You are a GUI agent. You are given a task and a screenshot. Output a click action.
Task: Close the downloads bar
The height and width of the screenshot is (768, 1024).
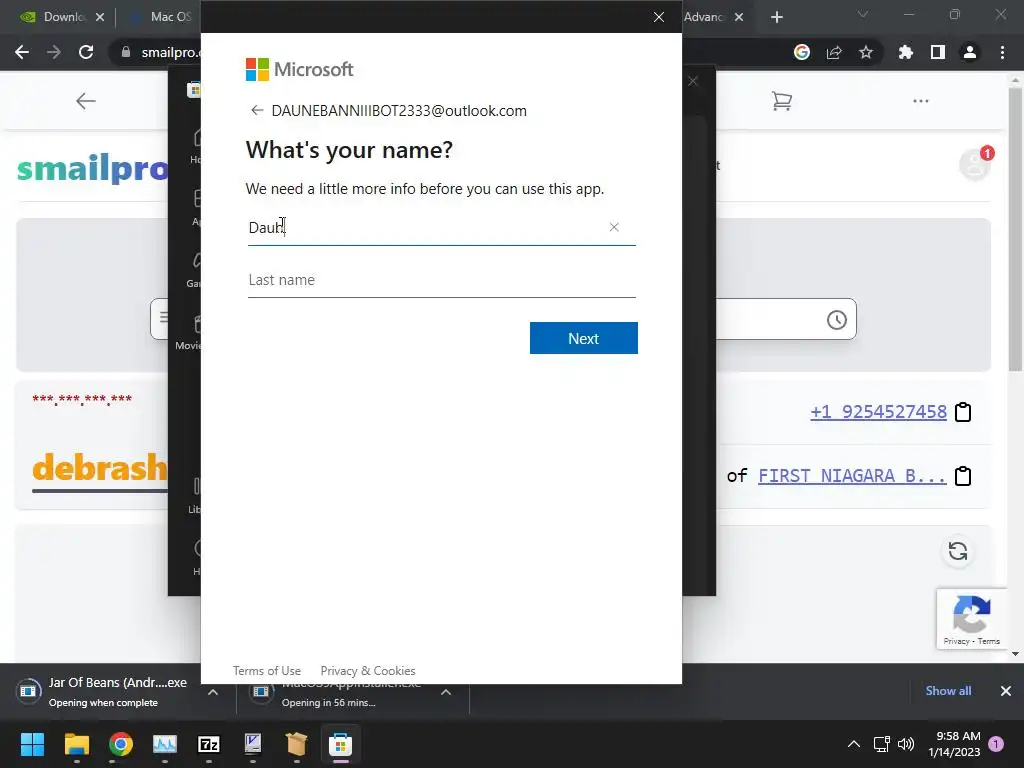1006,691
